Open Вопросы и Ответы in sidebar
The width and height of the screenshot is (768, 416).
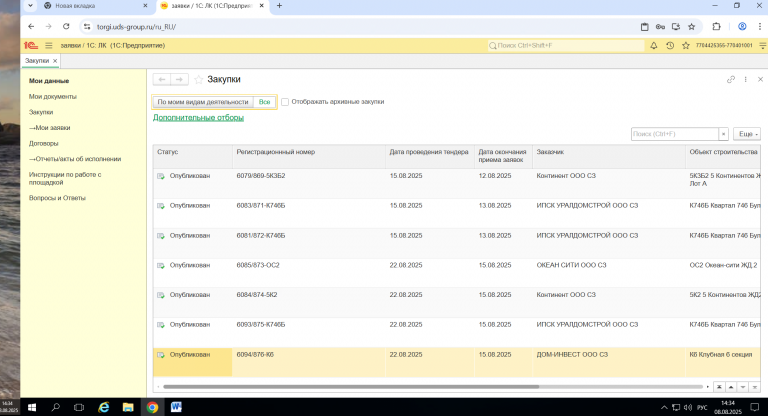click(57, 198)
